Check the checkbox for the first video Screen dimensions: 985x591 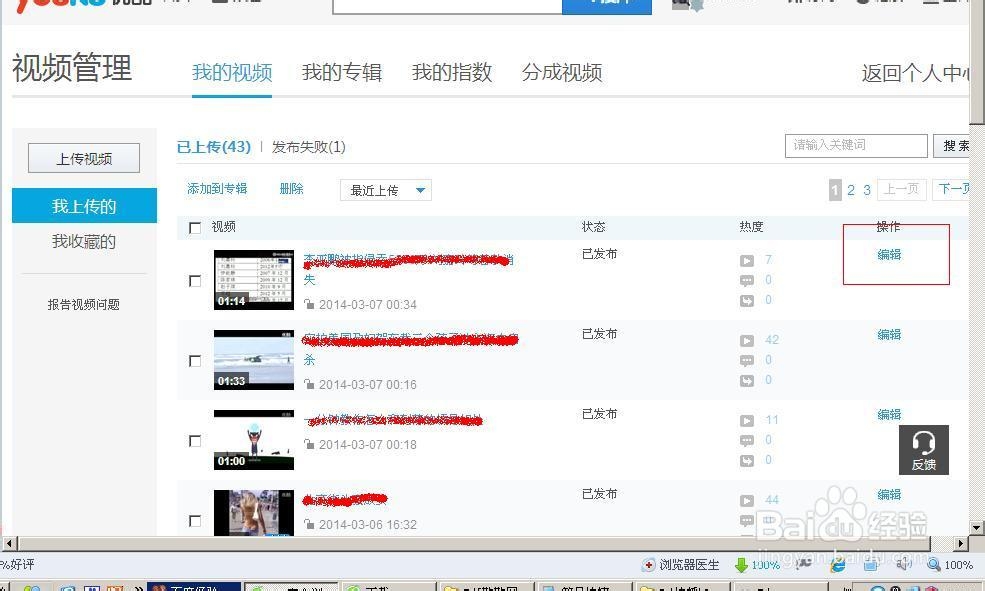point(195,281)
